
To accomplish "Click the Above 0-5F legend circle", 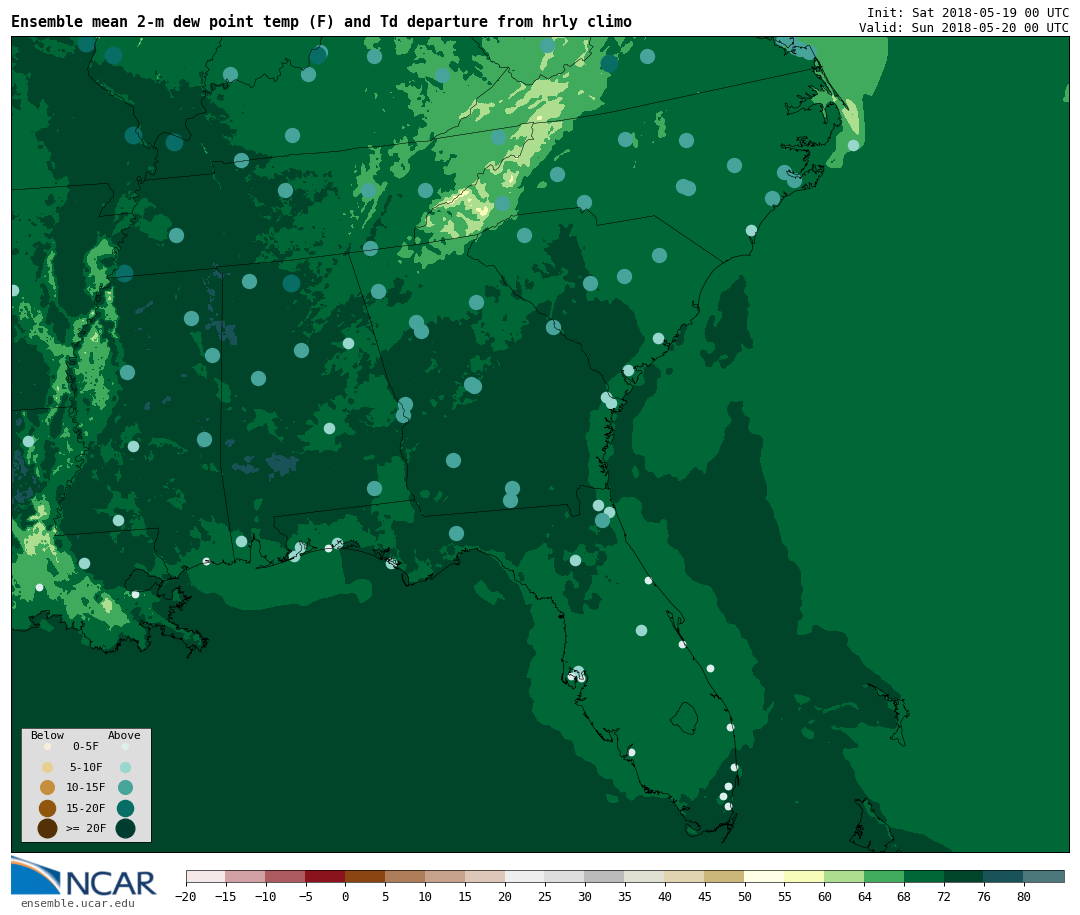I will [x=125, y=746].
